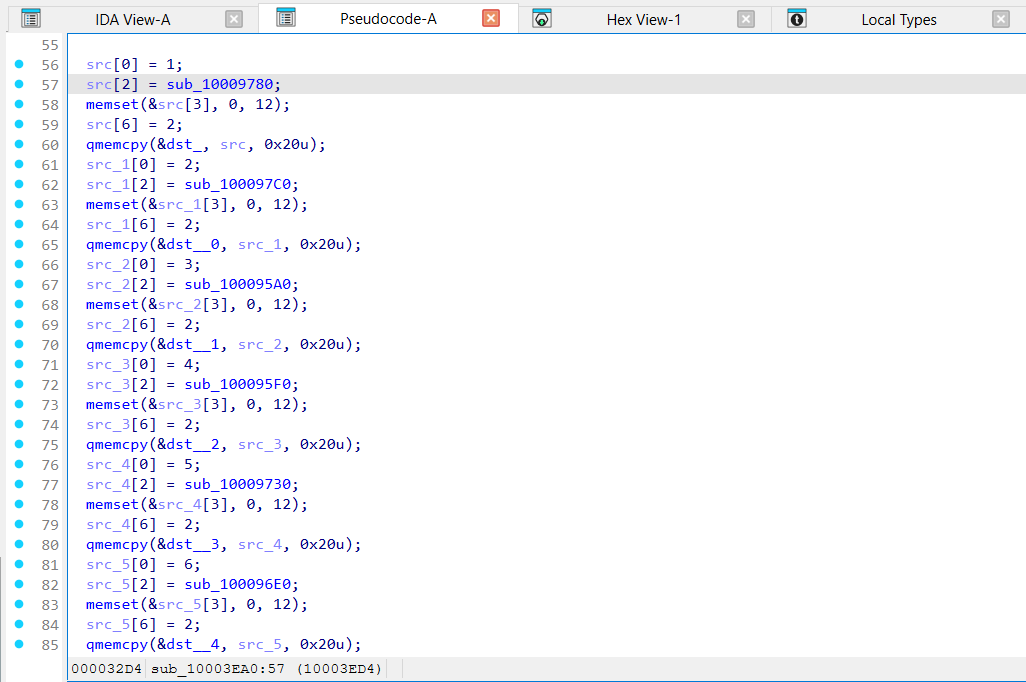
Task: Toggle breakpoint dot on line 60
Action: point(19,144)
